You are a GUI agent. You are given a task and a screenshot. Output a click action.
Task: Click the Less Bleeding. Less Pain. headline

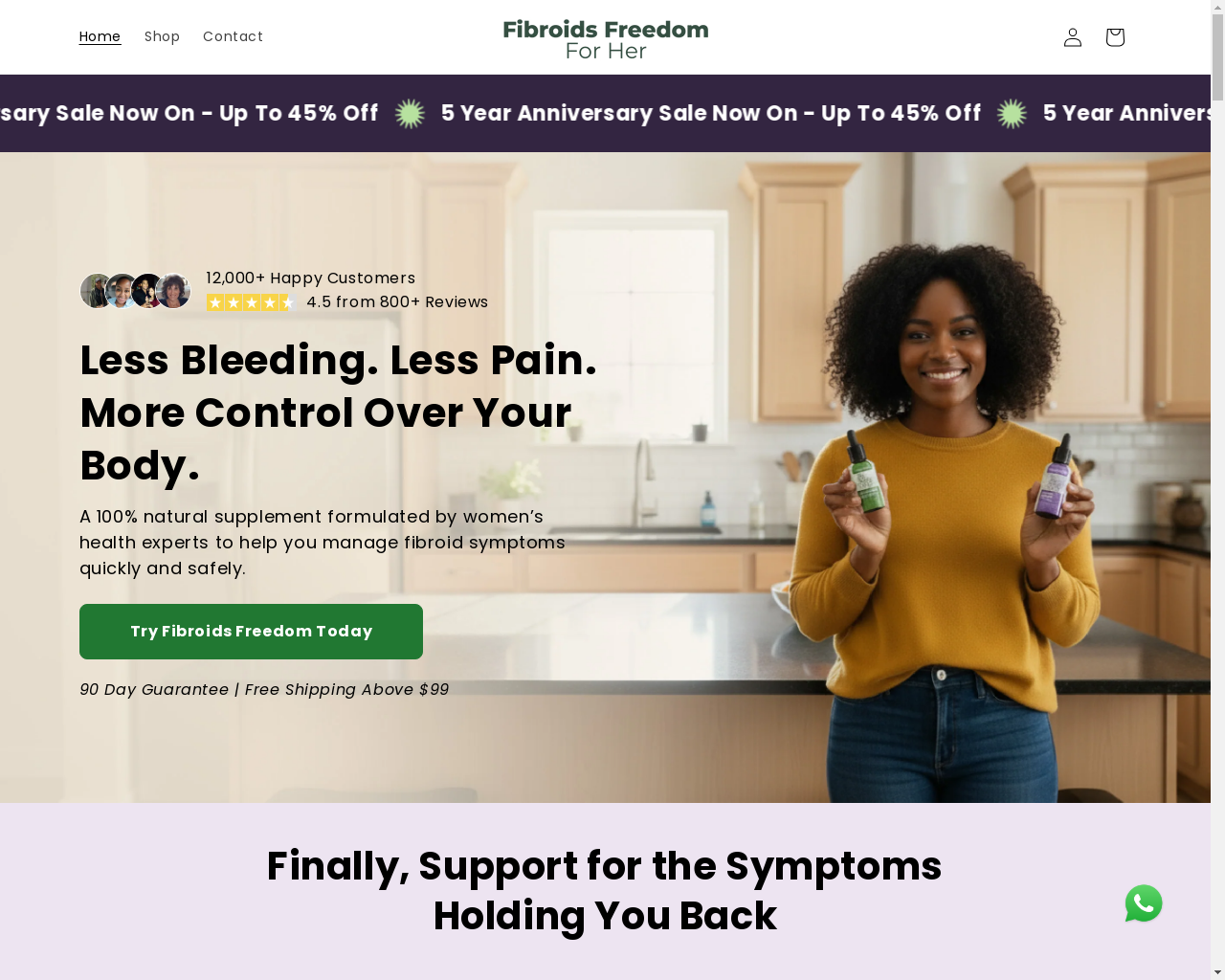(338, 412)
